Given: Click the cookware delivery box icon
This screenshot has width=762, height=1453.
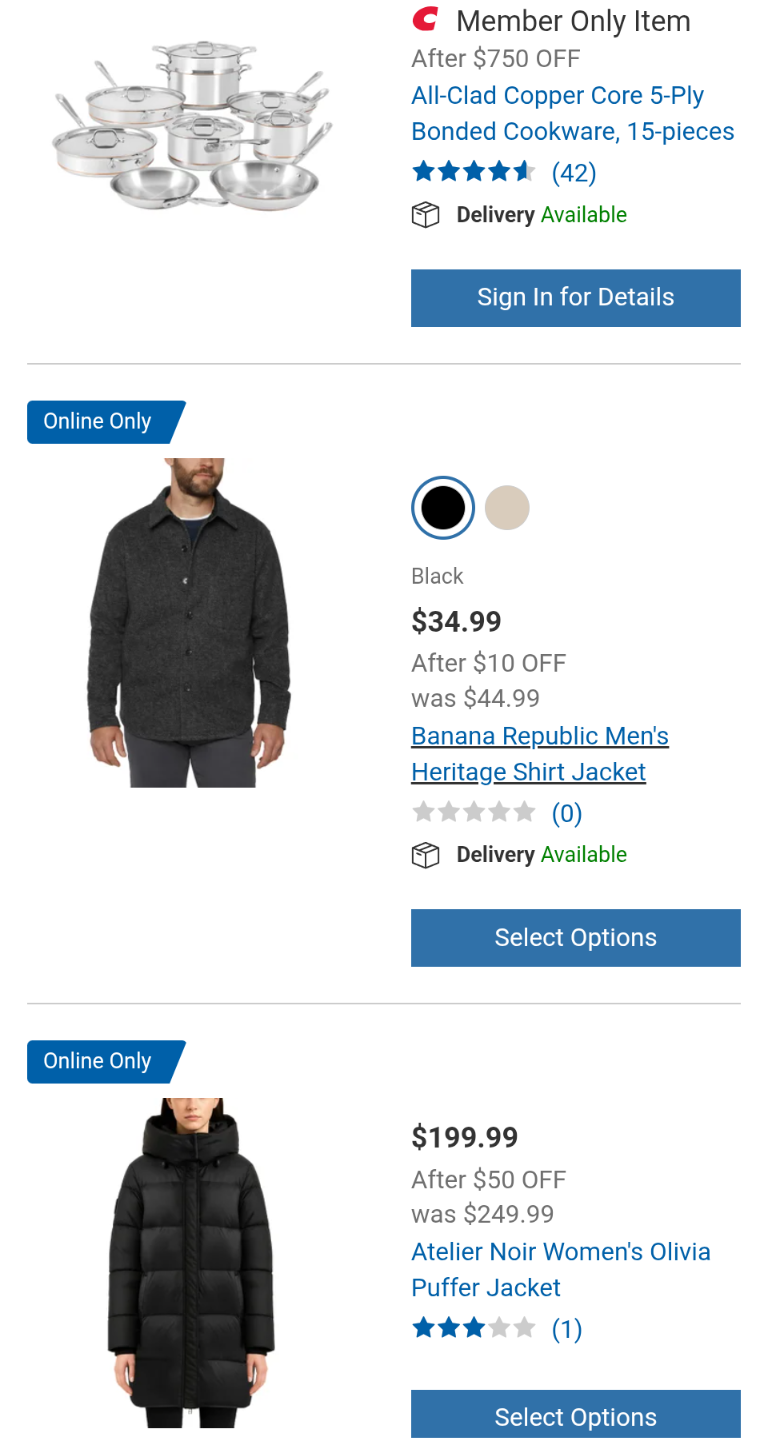Looking at the screenshot, I should [x=426, y=215].
